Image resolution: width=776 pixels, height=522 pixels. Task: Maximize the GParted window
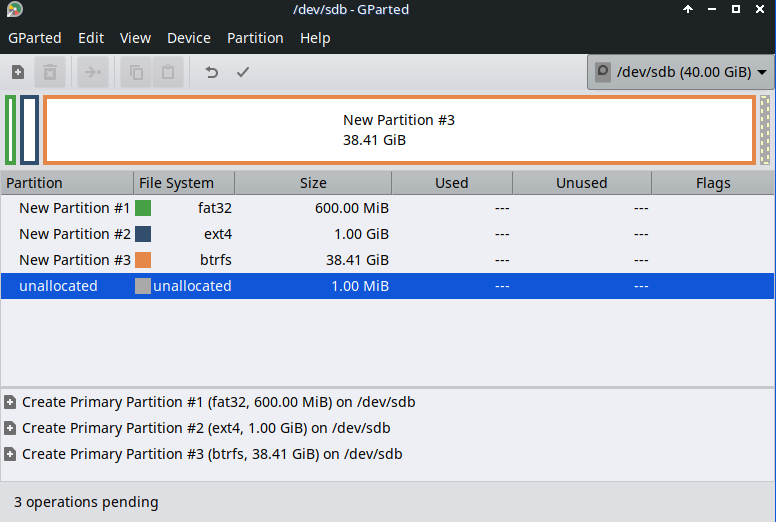(736, 9)
